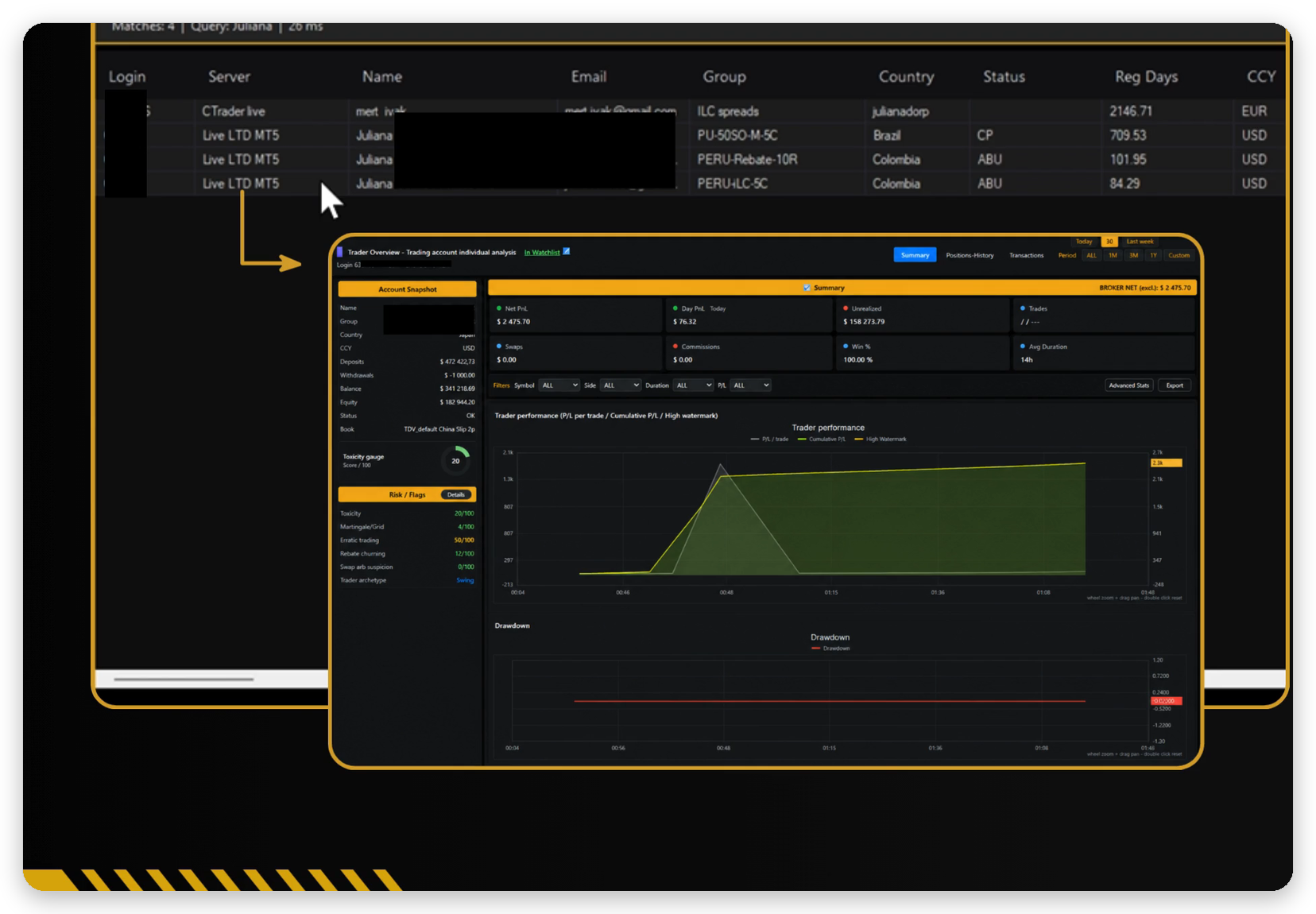The image size is (1316, 914).
Task: Click the Login column header
Action: [127, 76]
